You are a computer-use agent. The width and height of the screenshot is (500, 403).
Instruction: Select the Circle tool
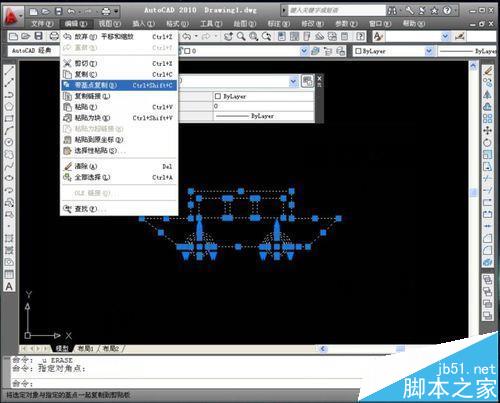click(9, 142)
